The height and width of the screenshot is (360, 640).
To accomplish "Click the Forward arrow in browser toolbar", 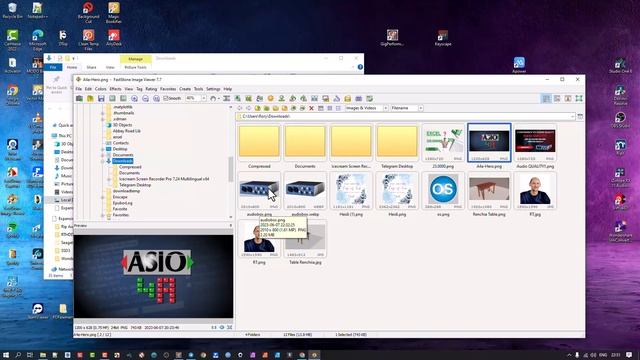I will 248,108.
